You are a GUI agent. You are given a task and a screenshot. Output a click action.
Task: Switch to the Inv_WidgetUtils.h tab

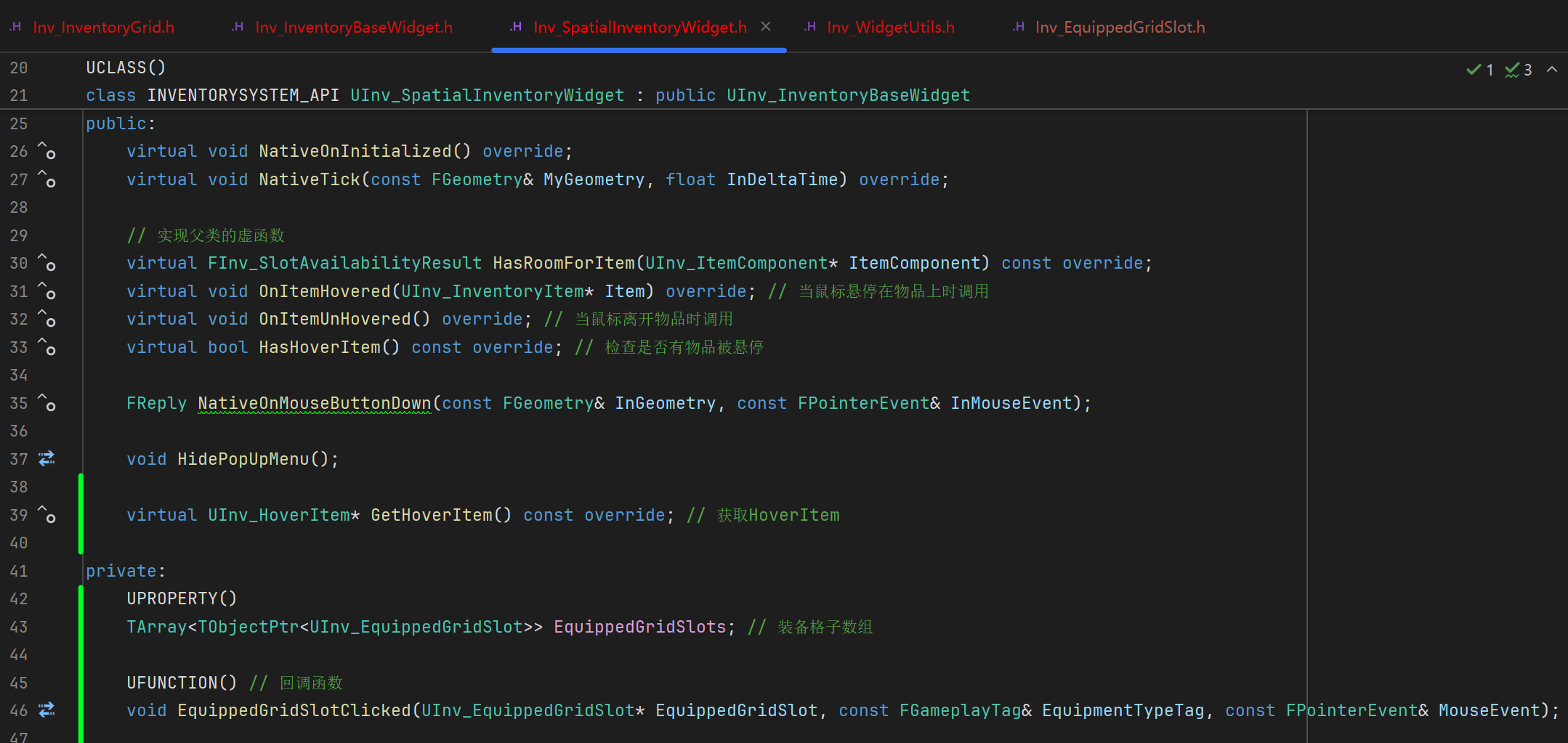point(891,27)
